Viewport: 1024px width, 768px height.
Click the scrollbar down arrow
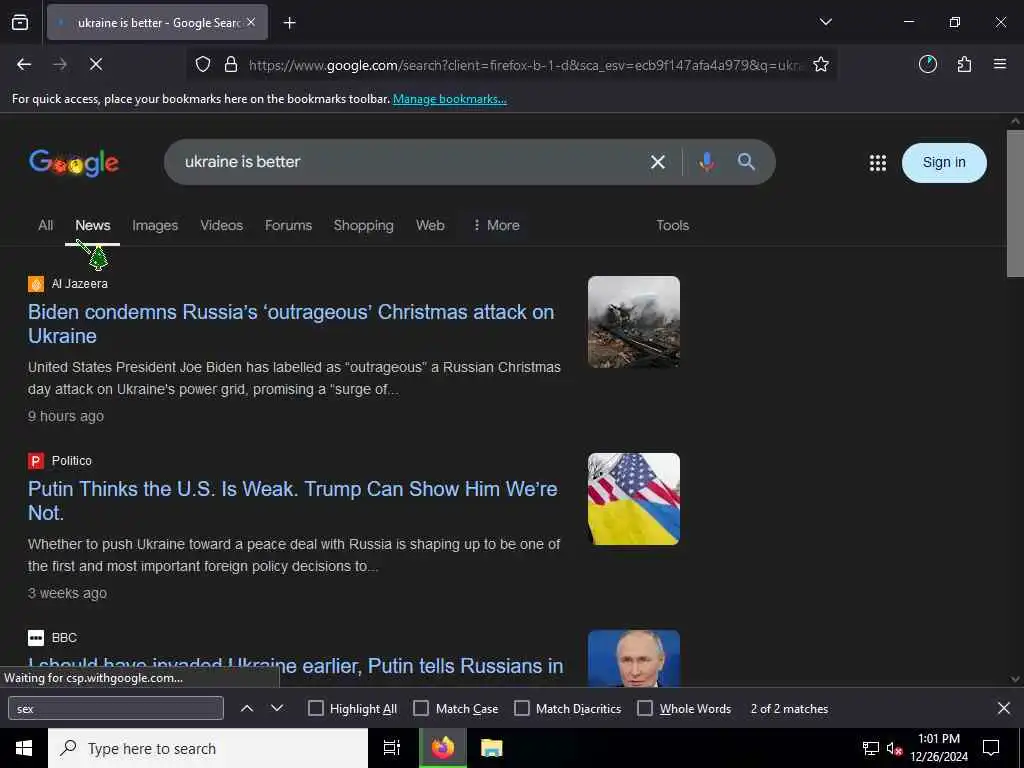1015,679
